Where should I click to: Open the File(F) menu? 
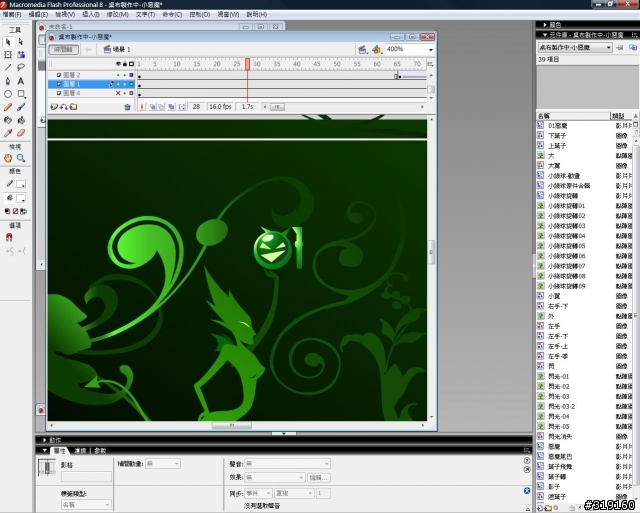(12, 14)
